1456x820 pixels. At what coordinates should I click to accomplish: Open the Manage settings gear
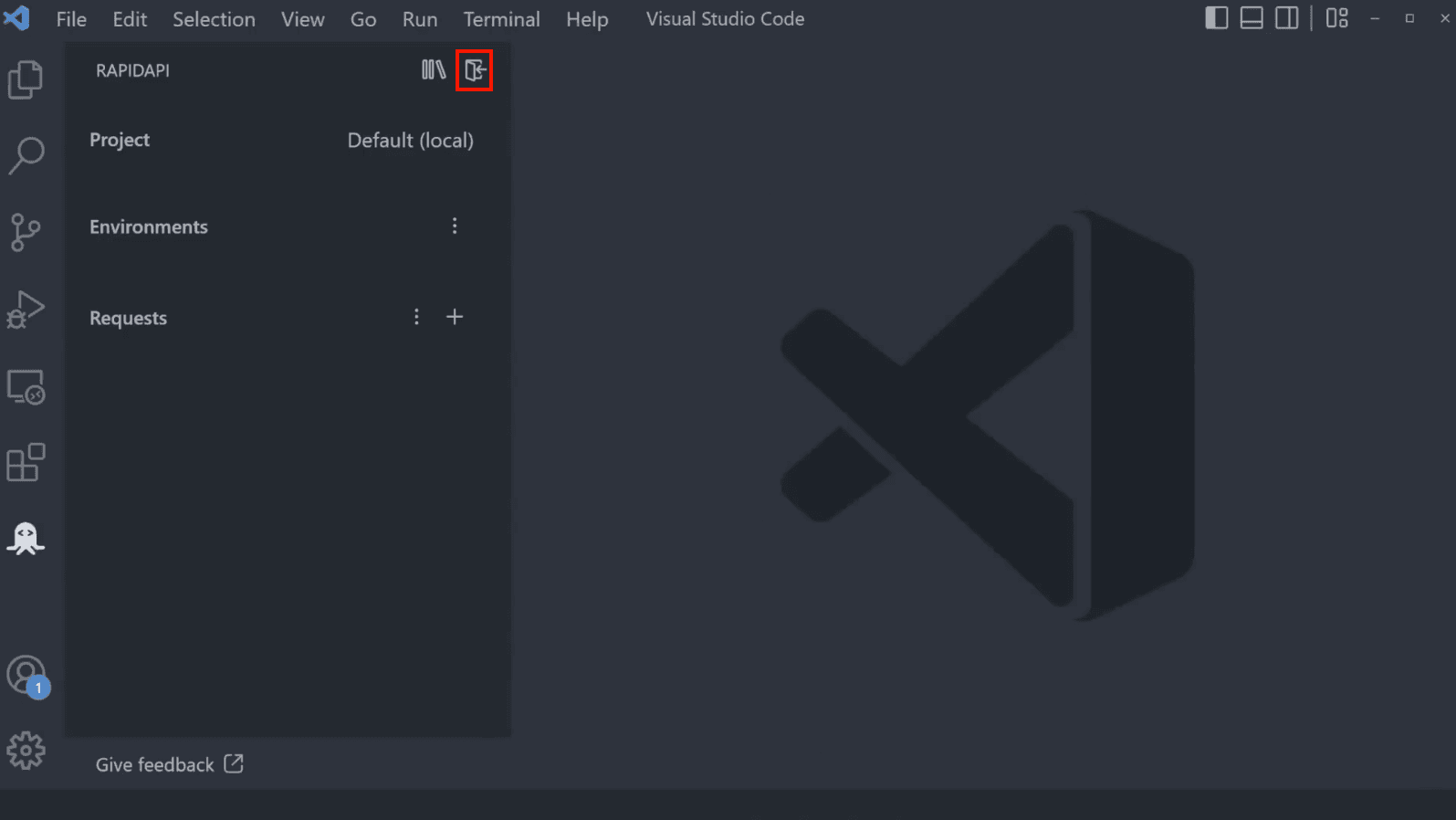pos(26,751)
